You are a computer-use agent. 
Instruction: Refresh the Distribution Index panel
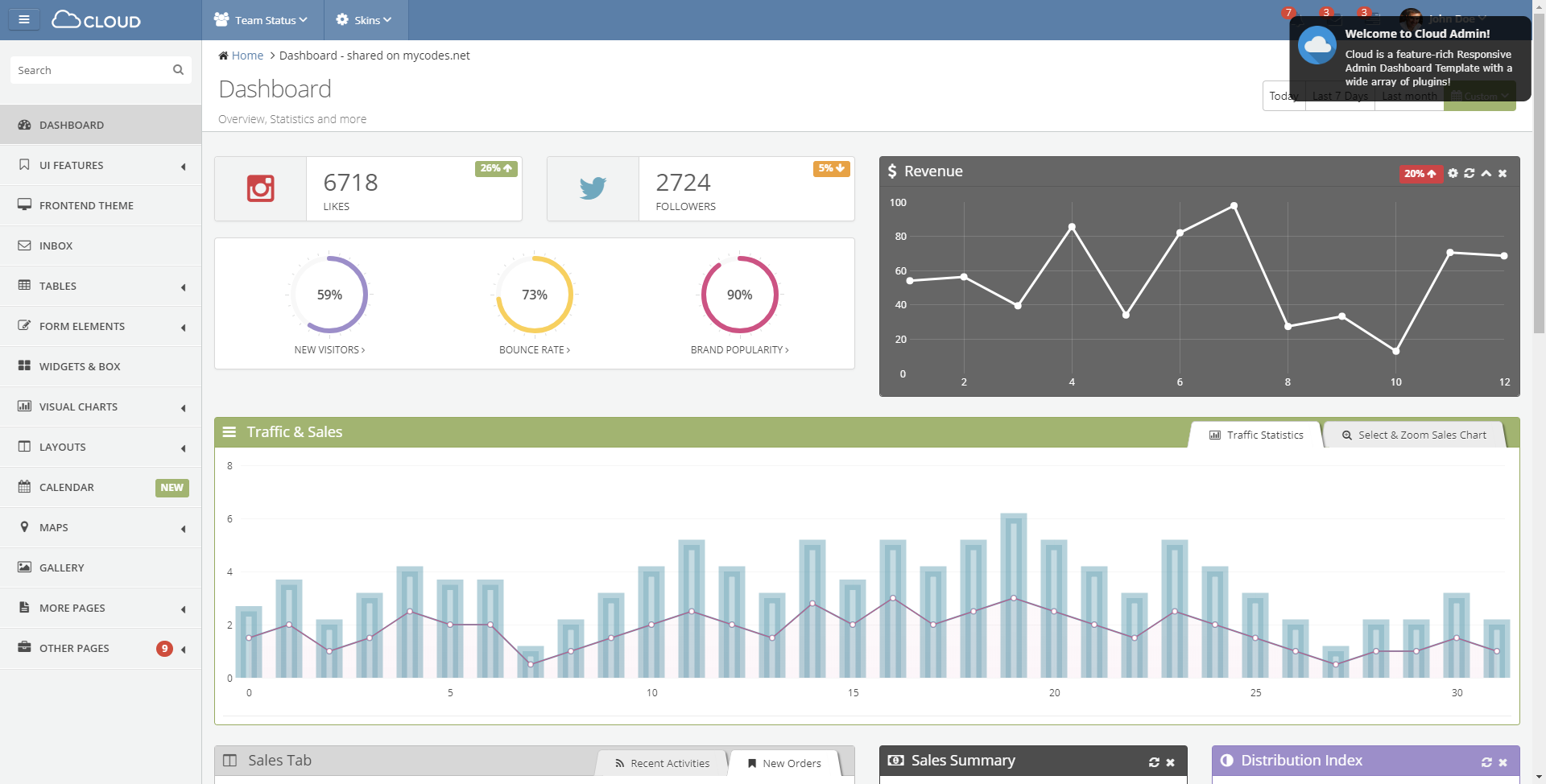1486,762
